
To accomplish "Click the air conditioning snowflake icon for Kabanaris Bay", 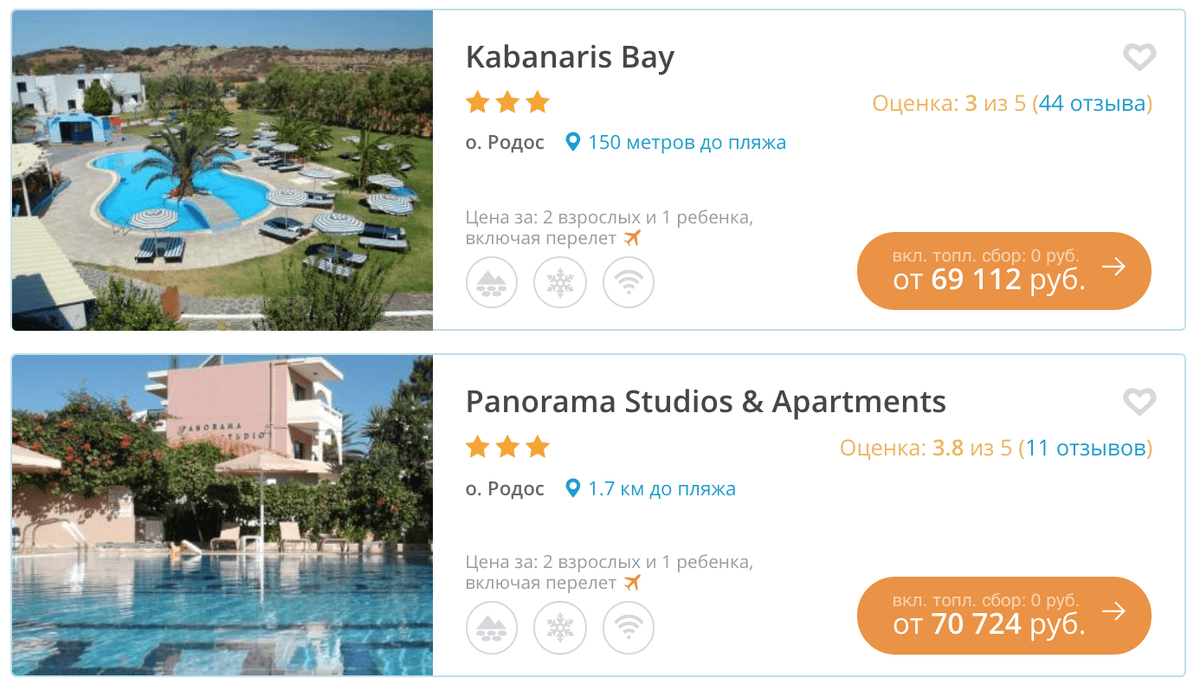I will [560, 282].
